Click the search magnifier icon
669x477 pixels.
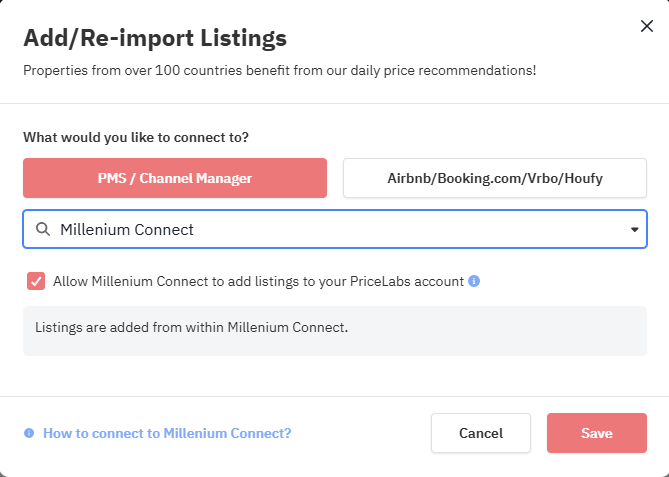43,230
